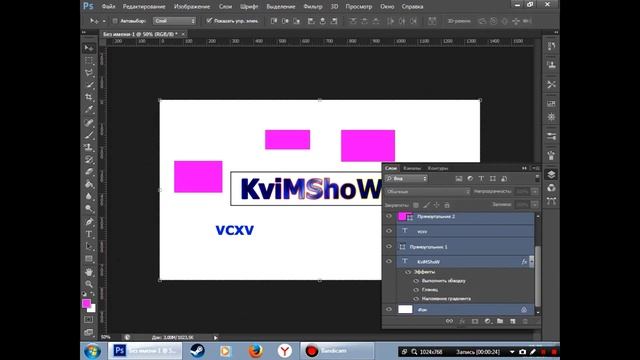Screen dimensions: 640x360
Task: Hide the KviMShoW text layer
Action: click(x=389, y=261)
